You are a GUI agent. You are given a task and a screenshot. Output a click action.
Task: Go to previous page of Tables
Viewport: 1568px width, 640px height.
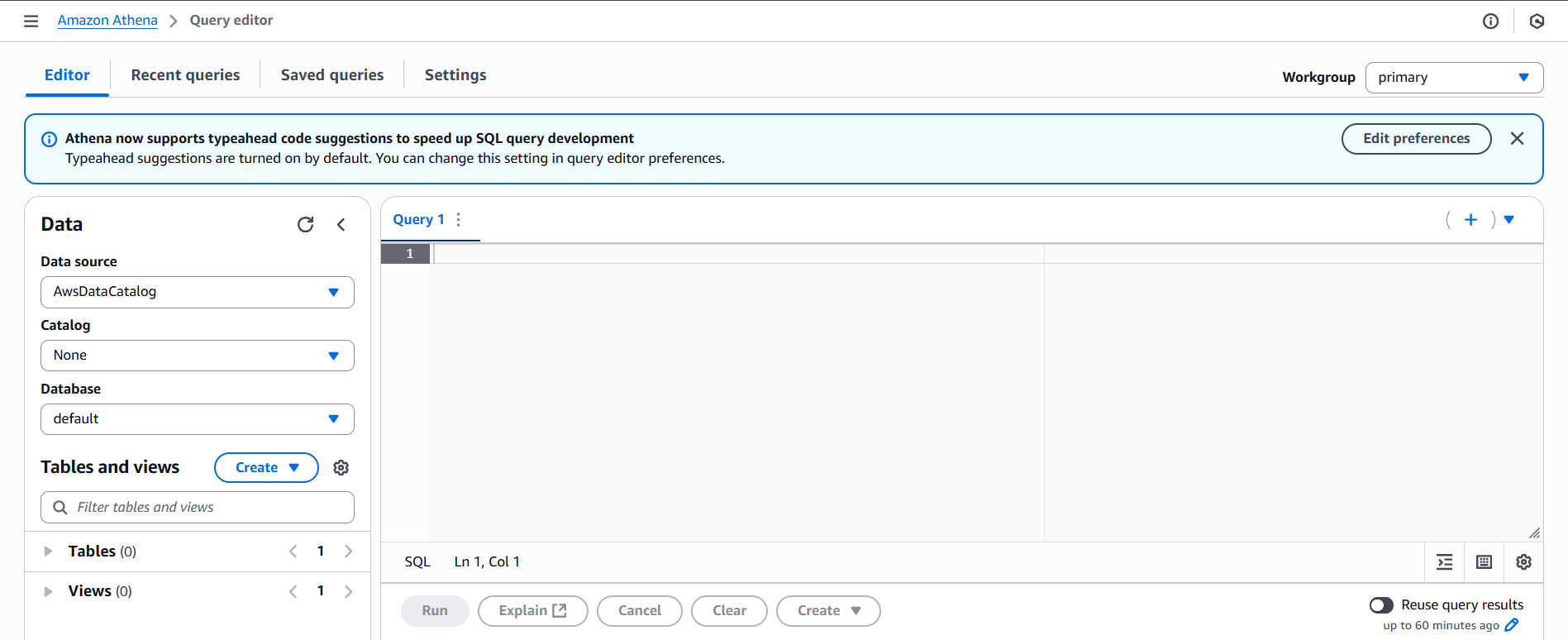pyautogui.click(x=293, y=551)
